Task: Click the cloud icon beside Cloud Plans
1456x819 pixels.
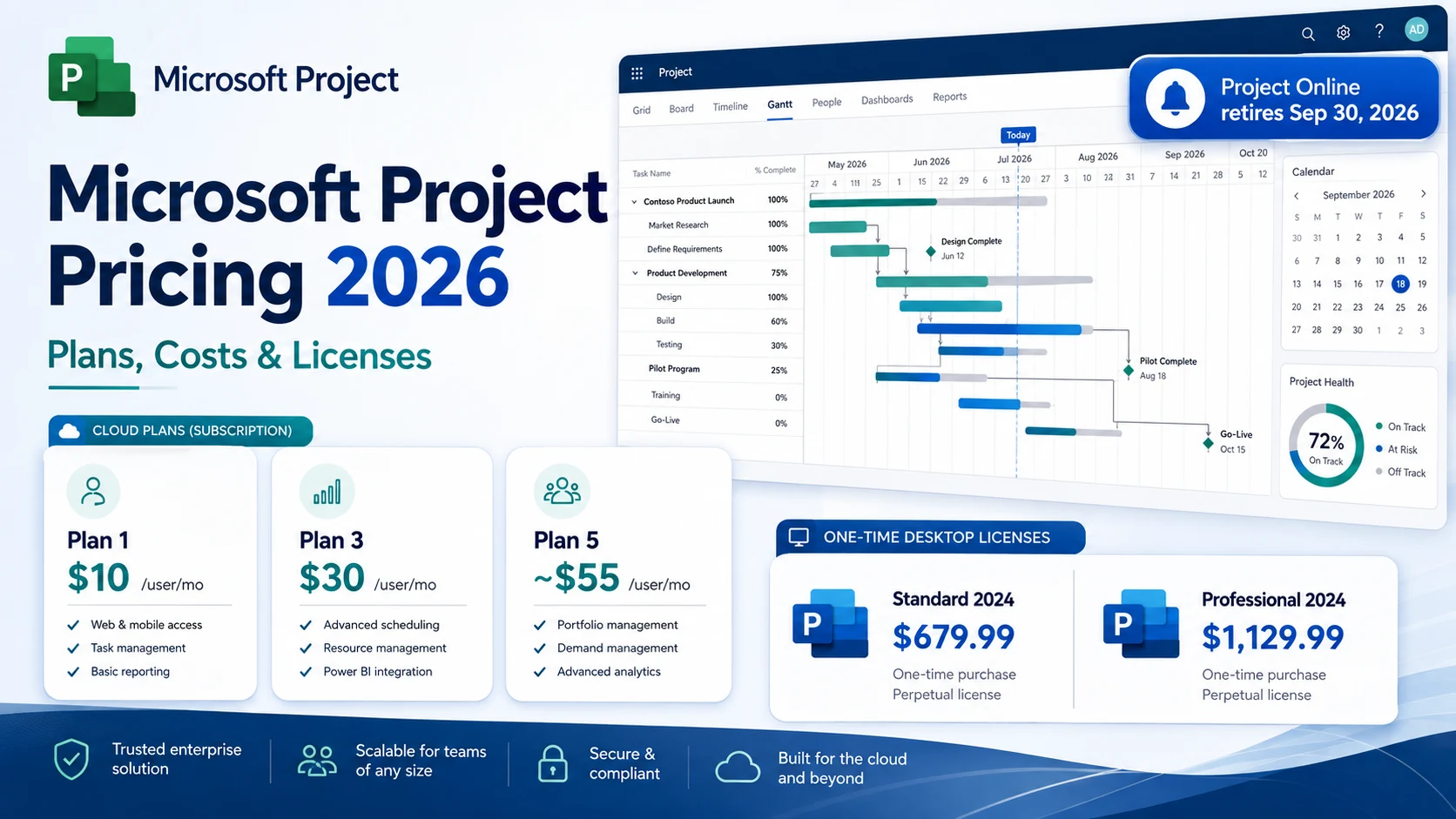Action: coord(69,431)
